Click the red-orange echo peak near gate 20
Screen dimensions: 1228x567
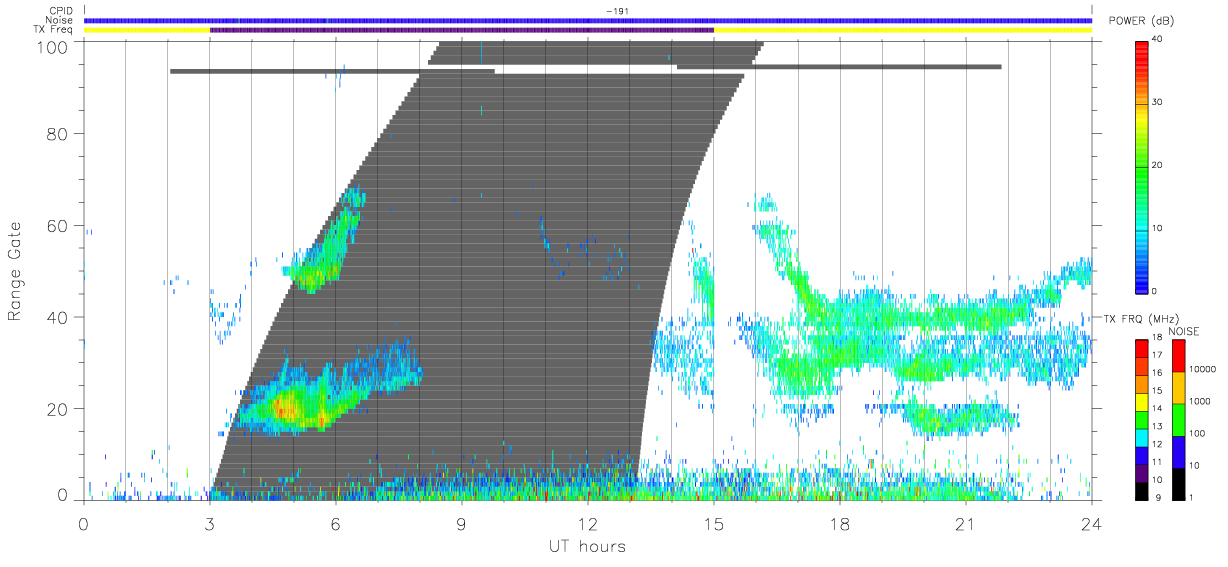click(284, 407)
